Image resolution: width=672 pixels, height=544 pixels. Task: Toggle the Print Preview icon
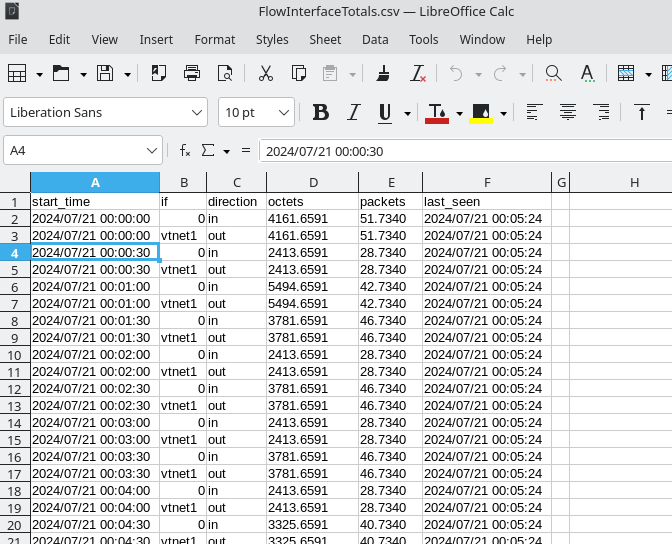click(225, 74)
